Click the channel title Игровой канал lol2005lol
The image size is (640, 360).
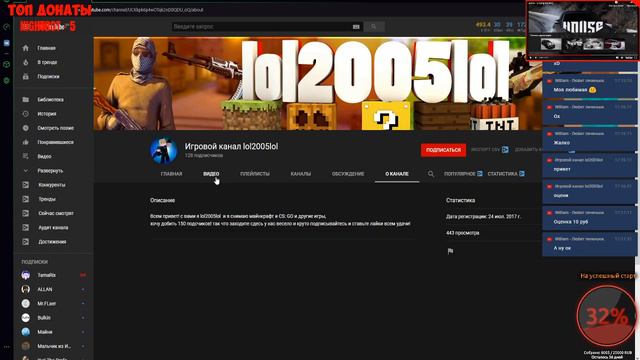pyautogui.click(x=231, y=146)
